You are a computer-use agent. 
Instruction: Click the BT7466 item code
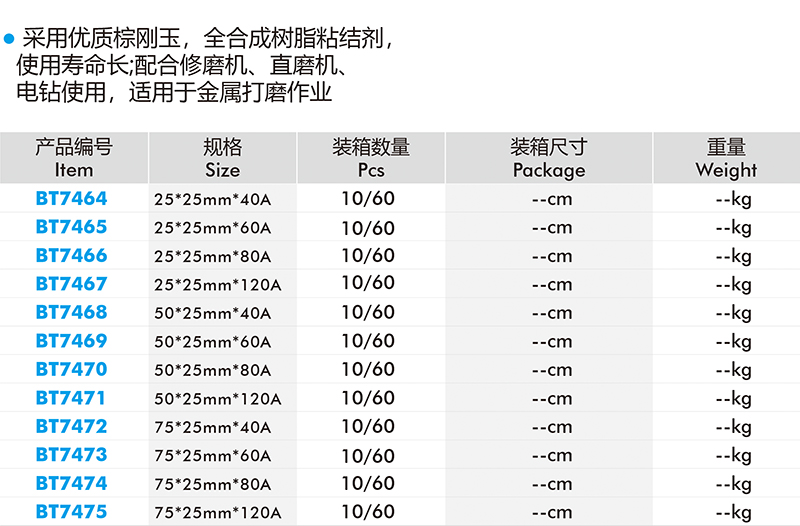click(71, 255)
